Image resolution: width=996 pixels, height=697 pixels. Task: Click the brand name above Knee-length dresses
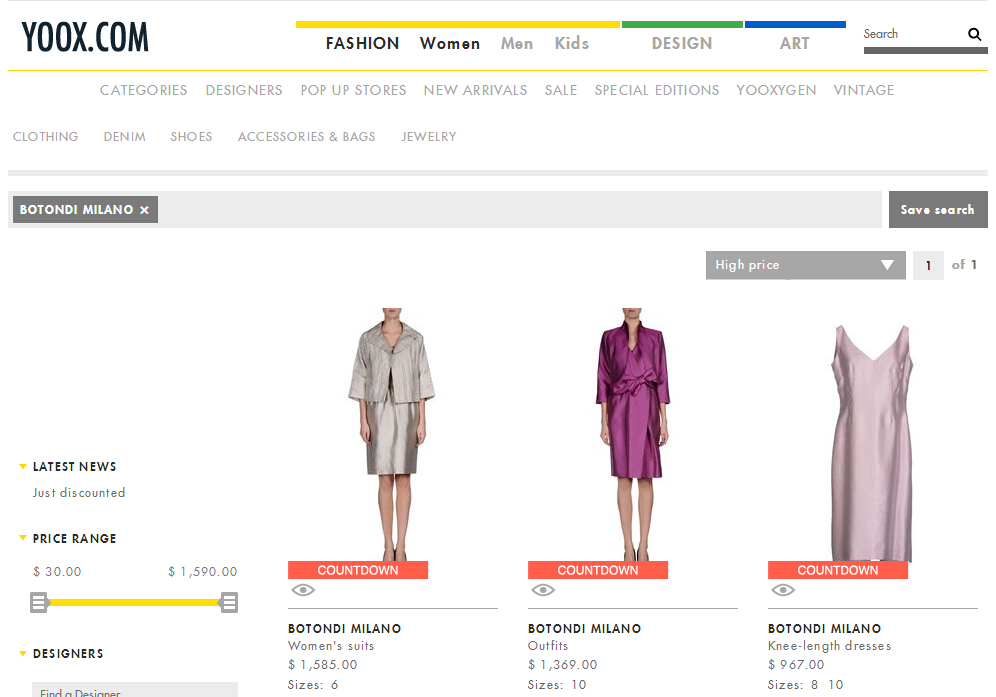pyautogui.click(x=824, y=628)
